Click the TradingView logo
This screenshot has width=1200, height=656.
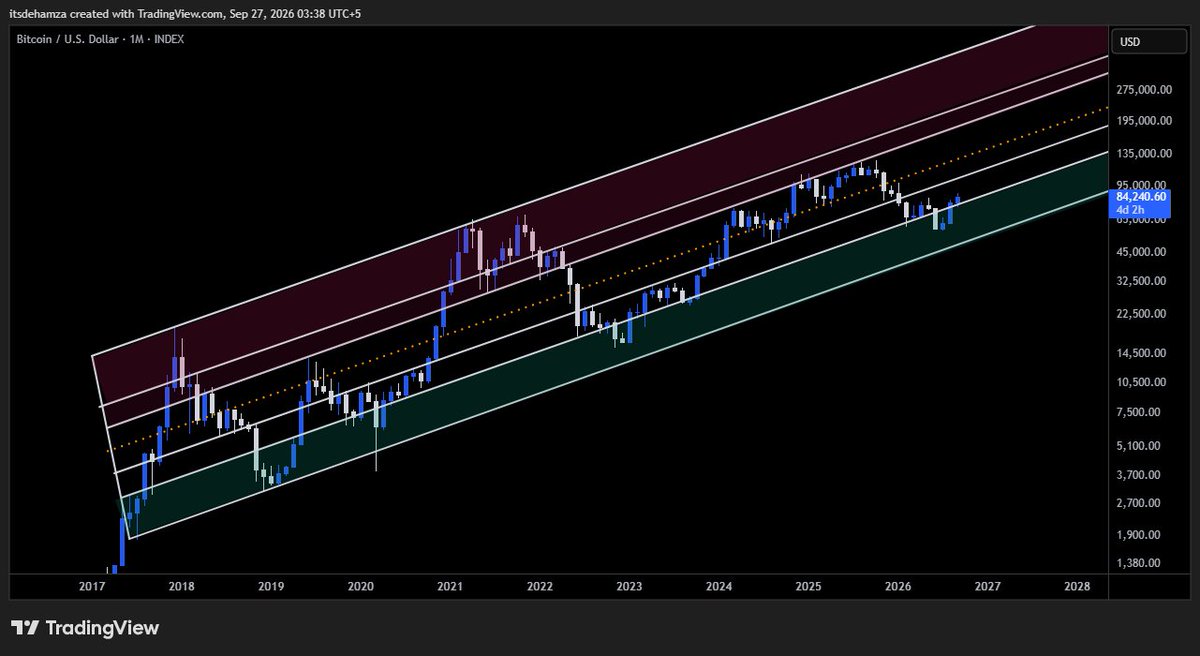pos(85,628)
